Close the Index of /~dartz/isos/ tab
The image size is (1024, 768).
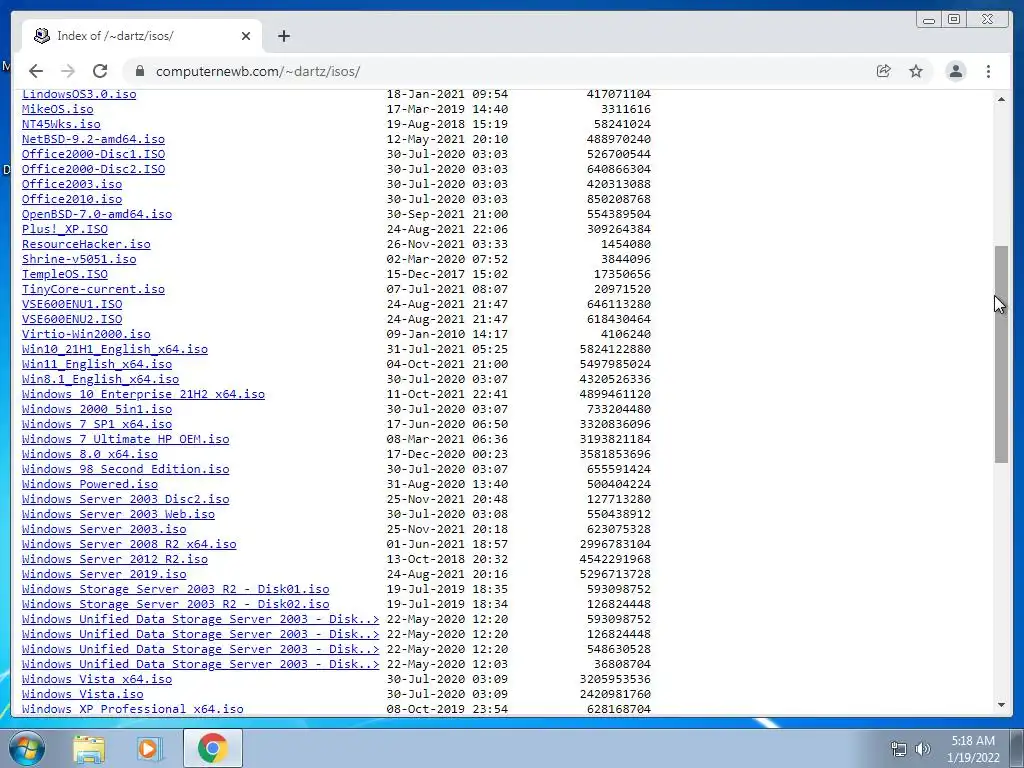(246, 36)
